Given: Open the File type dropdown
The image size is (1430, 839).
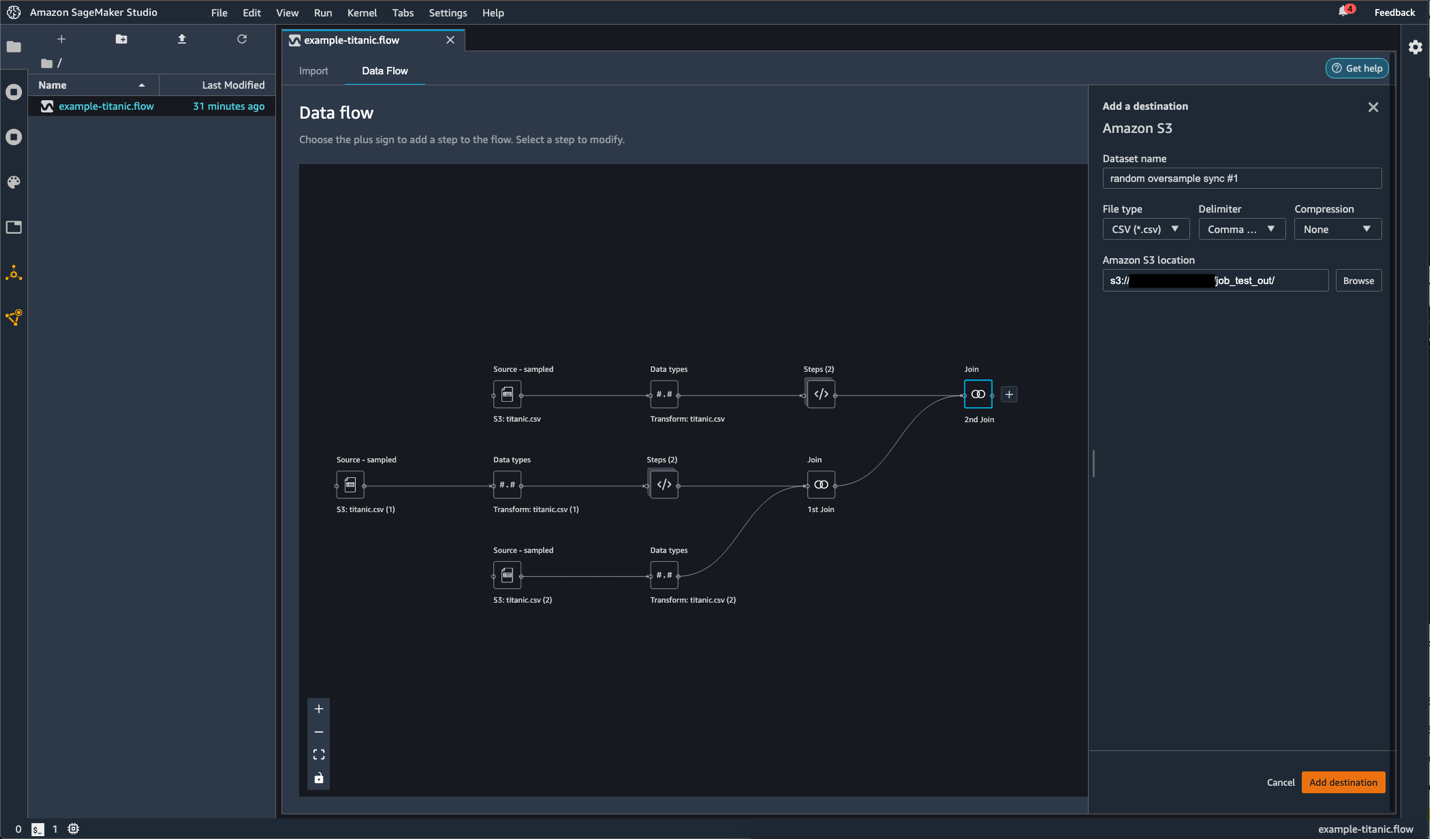Looking at the screenshot, I should [1145, 229].
